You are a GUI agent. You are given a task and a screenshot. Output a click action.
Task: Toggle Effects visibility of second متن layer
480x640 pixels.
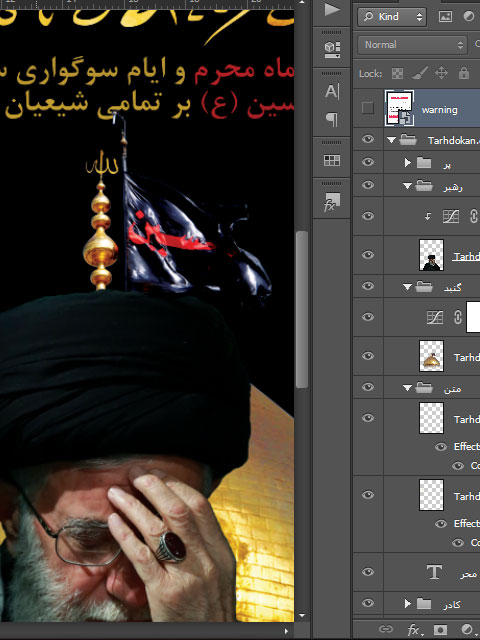tap(441, 524)
